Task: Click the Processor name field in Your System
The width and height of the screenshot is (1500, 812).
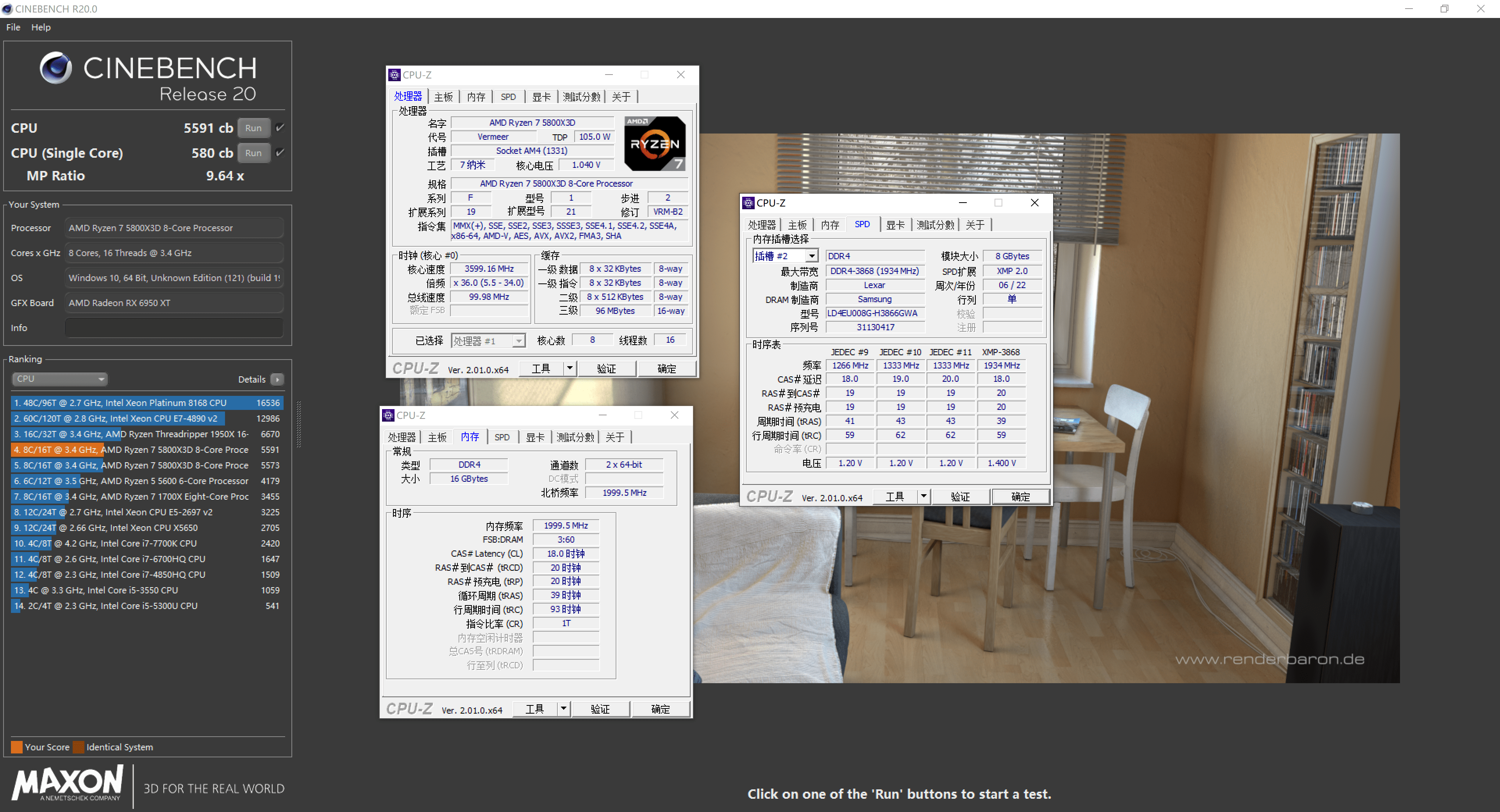Action: pyautogui.click(x=174, y=228)
